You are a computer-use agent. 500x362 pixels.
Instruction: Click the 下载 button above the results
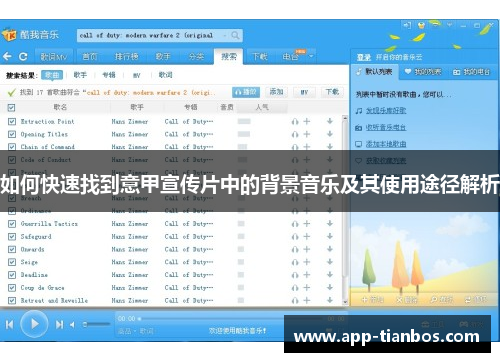[x=332, y=92]
